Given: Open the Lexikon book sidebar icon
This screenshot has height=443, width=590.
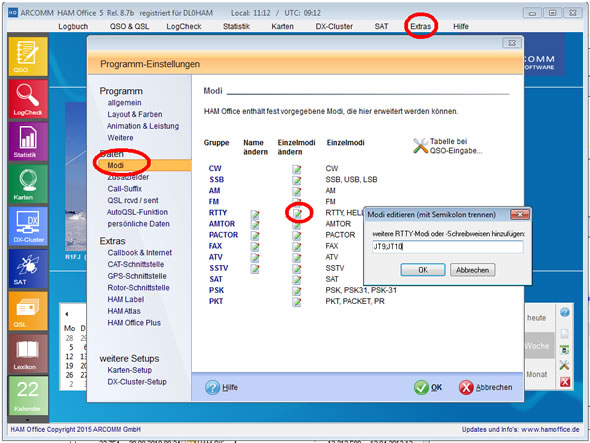Looking at the screenshot, I should coord(28,354).
